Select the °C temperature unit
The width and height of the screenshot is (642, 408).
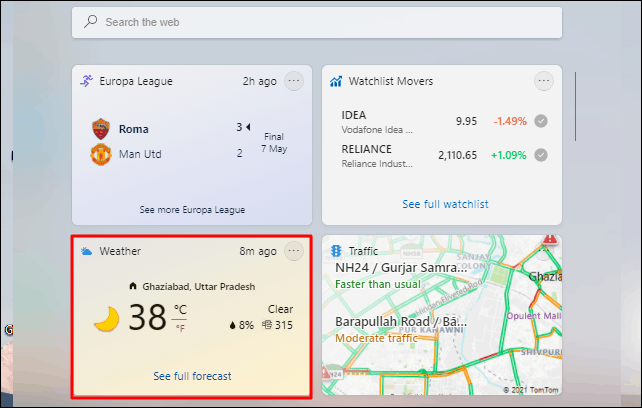click(180, 309)
